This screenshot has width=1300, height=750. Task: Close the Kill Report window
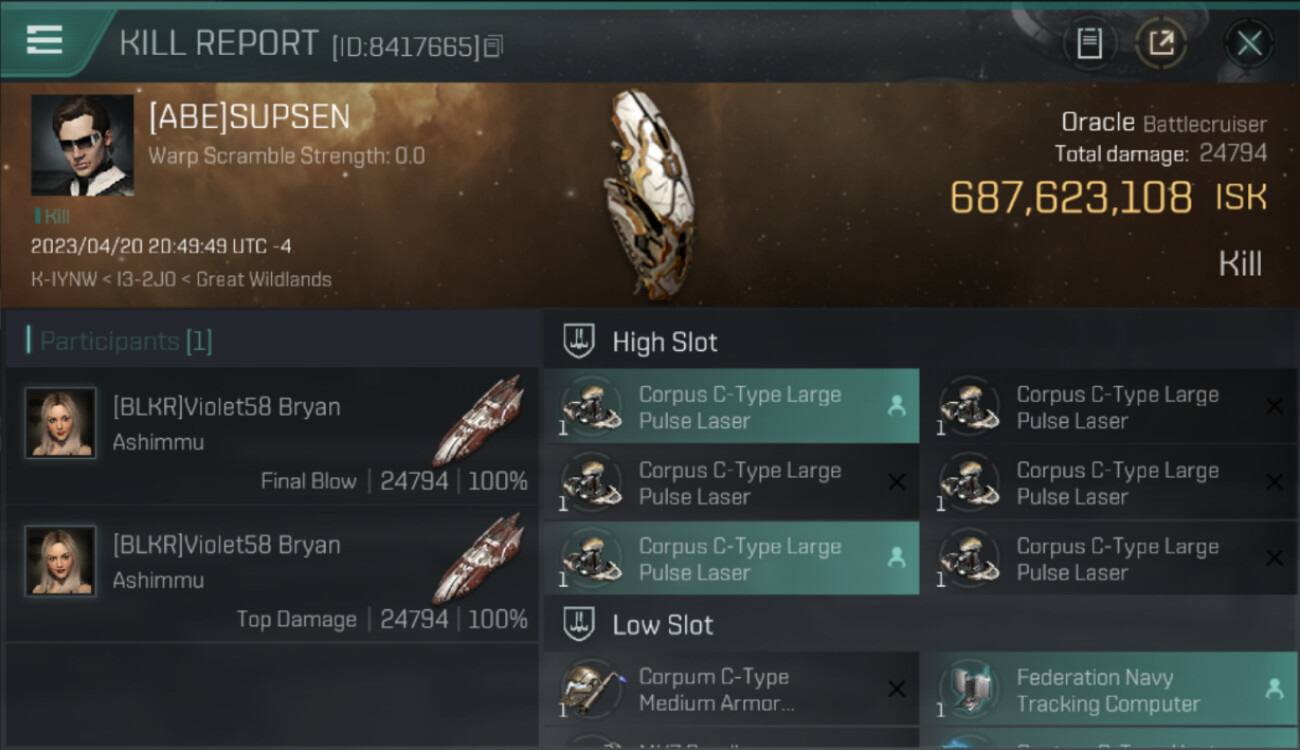click(x=1249, y=43)
